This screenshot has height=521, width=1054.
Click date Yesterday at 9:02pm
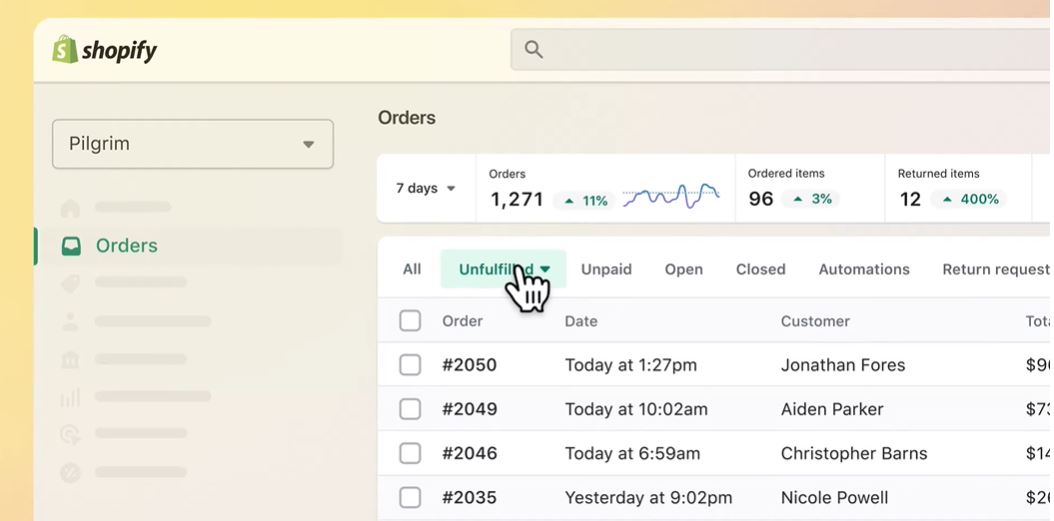(648, 497)
